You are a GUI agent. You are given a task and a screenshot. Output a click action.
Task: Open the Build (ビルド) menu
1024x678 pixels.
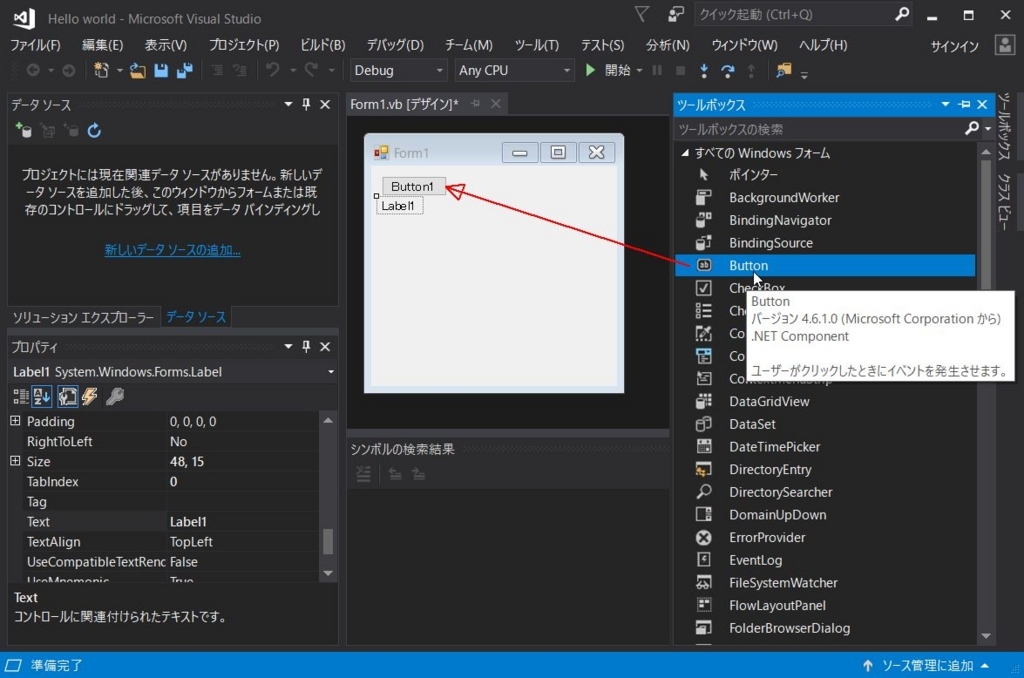(x=323, y=45)
